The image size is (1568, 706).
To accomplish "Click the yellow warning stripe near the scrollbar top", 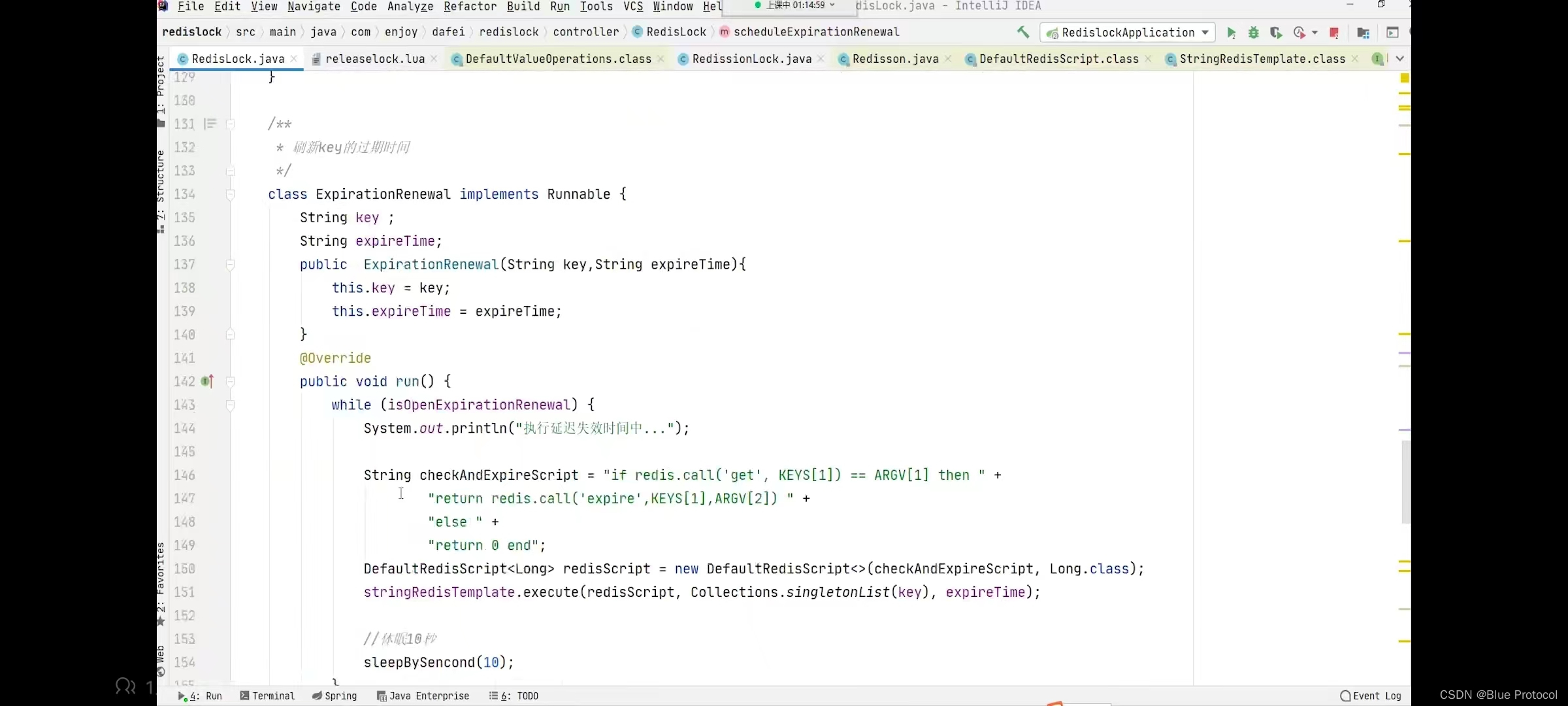I will tap(1405, 93).
